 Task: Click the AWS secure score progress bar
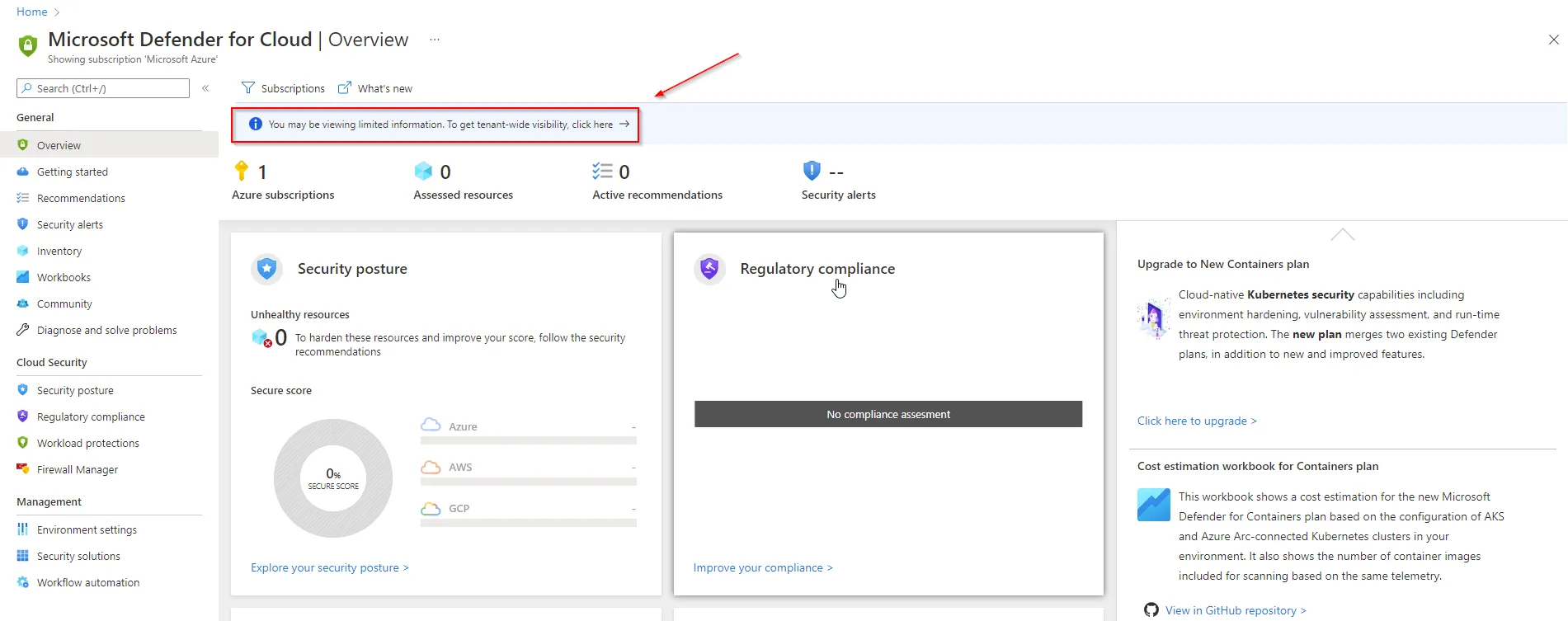pos(529,482)
